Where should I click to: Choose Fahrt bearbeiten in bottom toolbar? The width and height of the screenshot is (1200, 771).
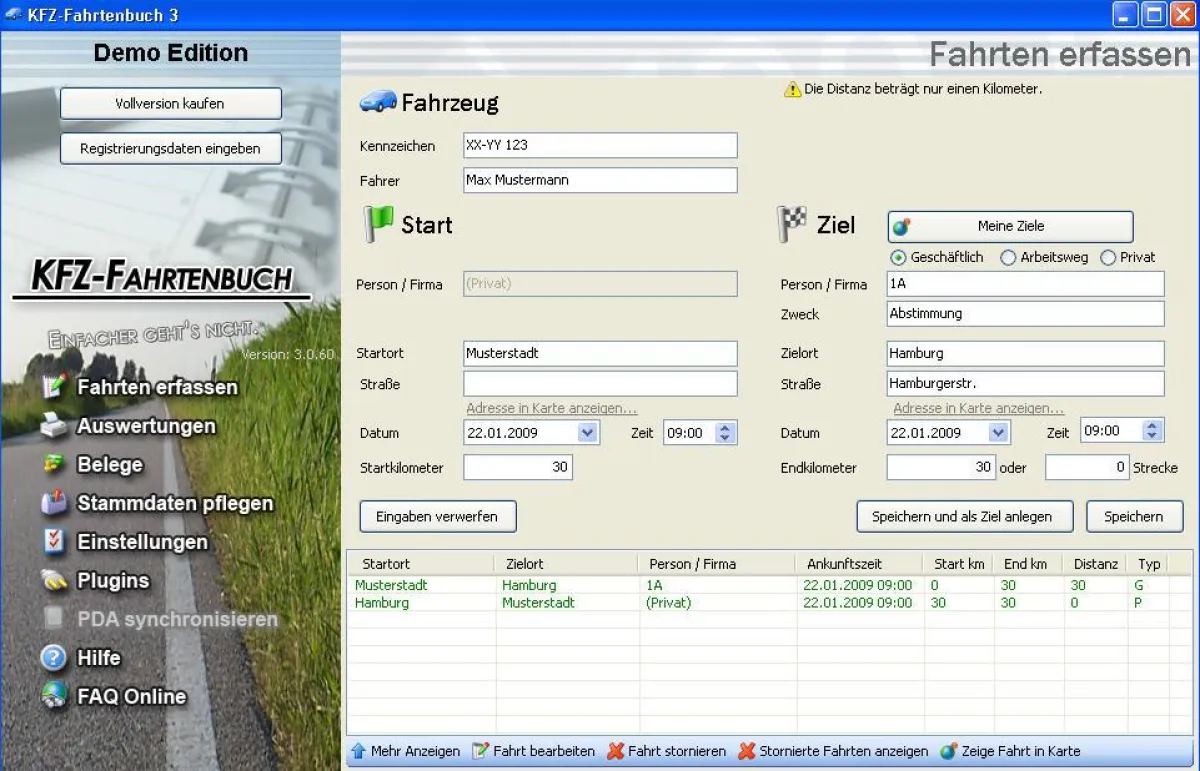(533, 751)
